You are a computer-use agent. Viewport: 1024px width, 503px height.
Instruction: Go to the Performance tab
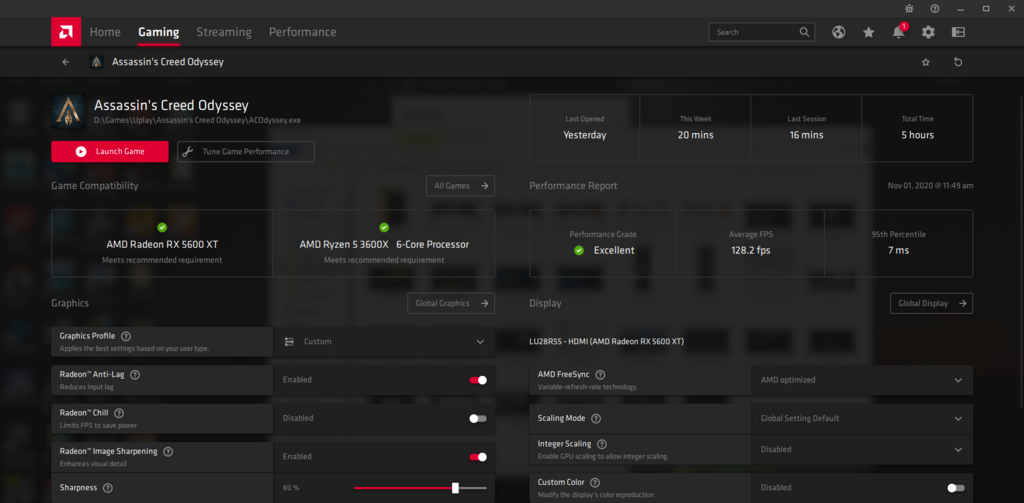tap(302, 32)
